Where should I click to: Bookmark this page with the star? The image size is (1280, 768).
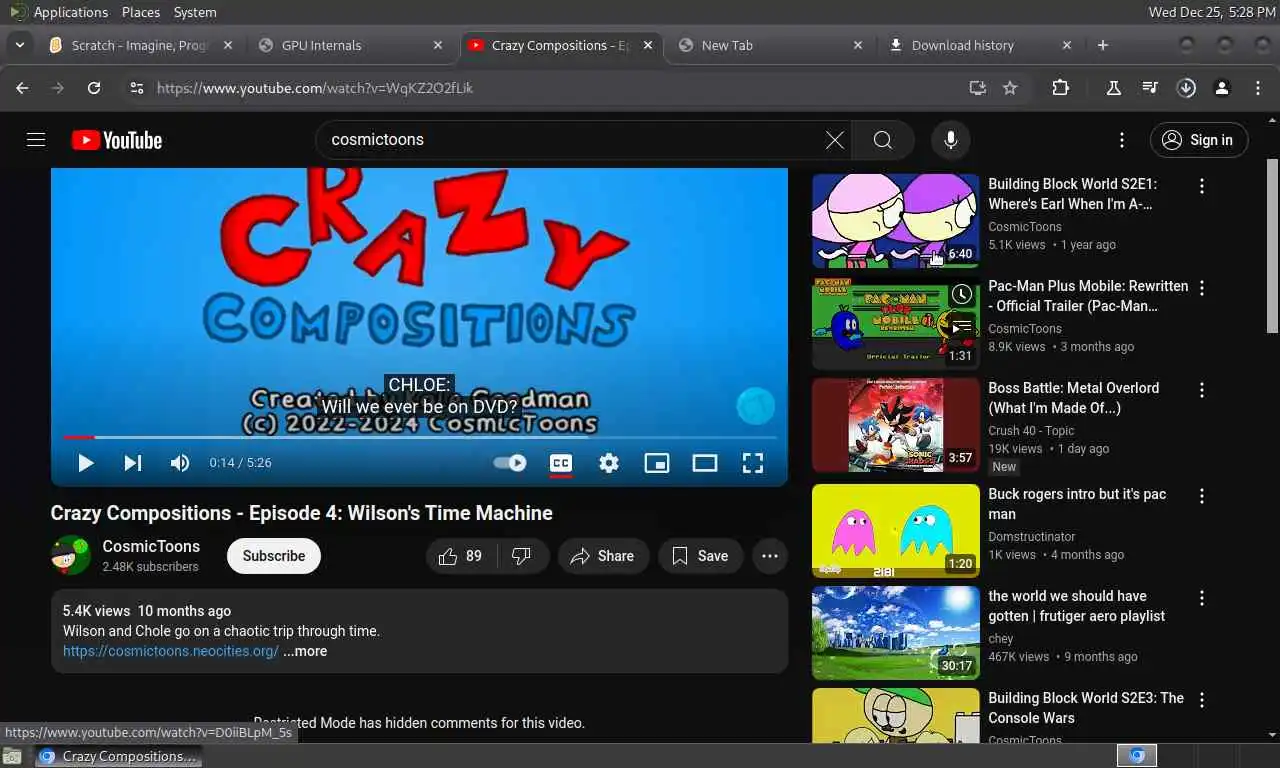[x=1010, y=88]
